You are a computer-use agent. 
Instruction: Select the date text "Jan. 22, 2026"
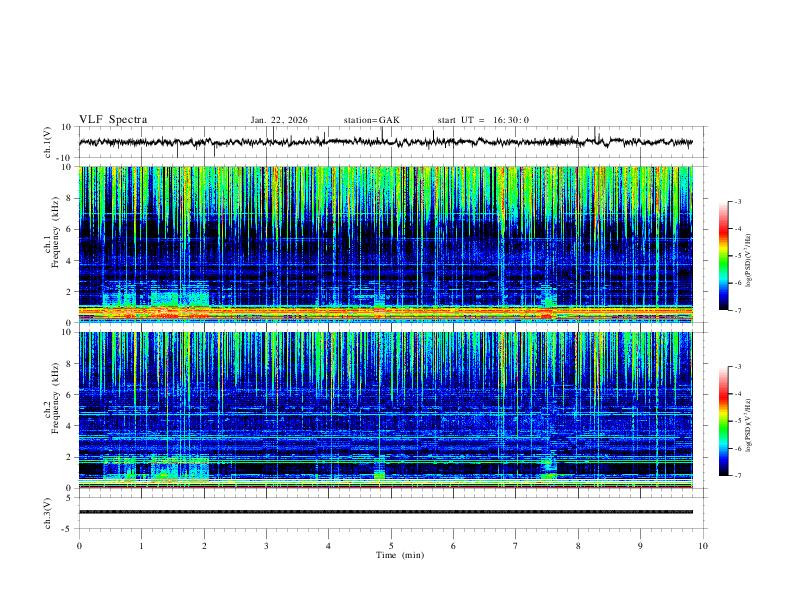tap(279, 120)
